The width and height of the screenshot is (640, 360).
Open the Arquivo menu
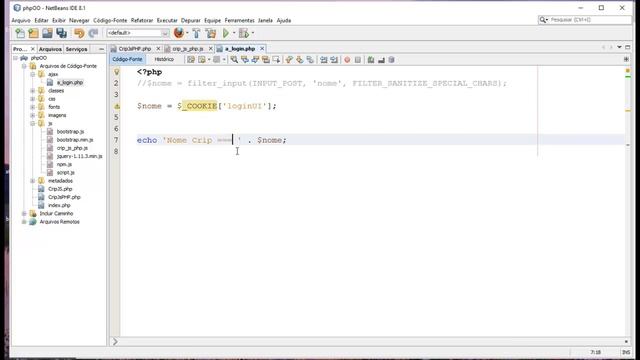tap(21, 20)
